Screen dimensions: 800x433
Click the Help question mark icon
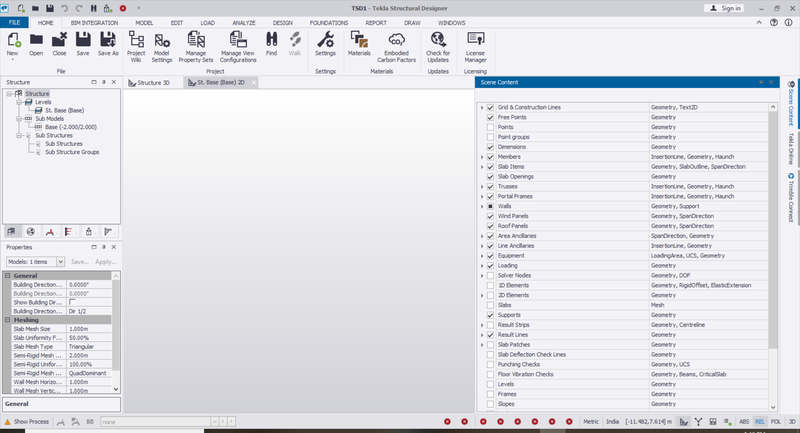[774, 22]
